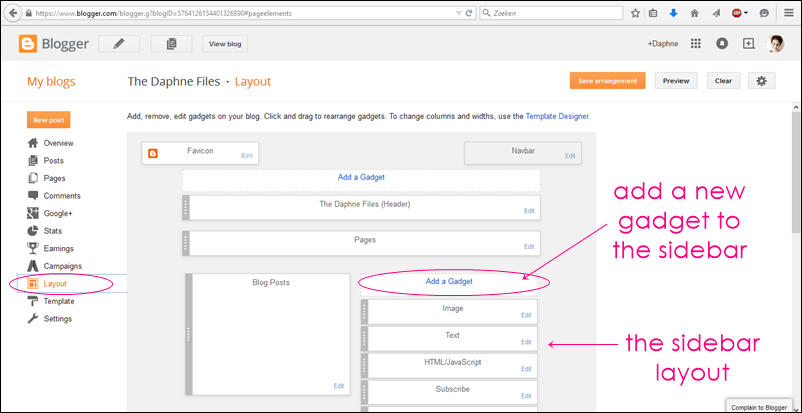
Task: Open Earnings in the sidebar
Action: click(x=59, y=249)
